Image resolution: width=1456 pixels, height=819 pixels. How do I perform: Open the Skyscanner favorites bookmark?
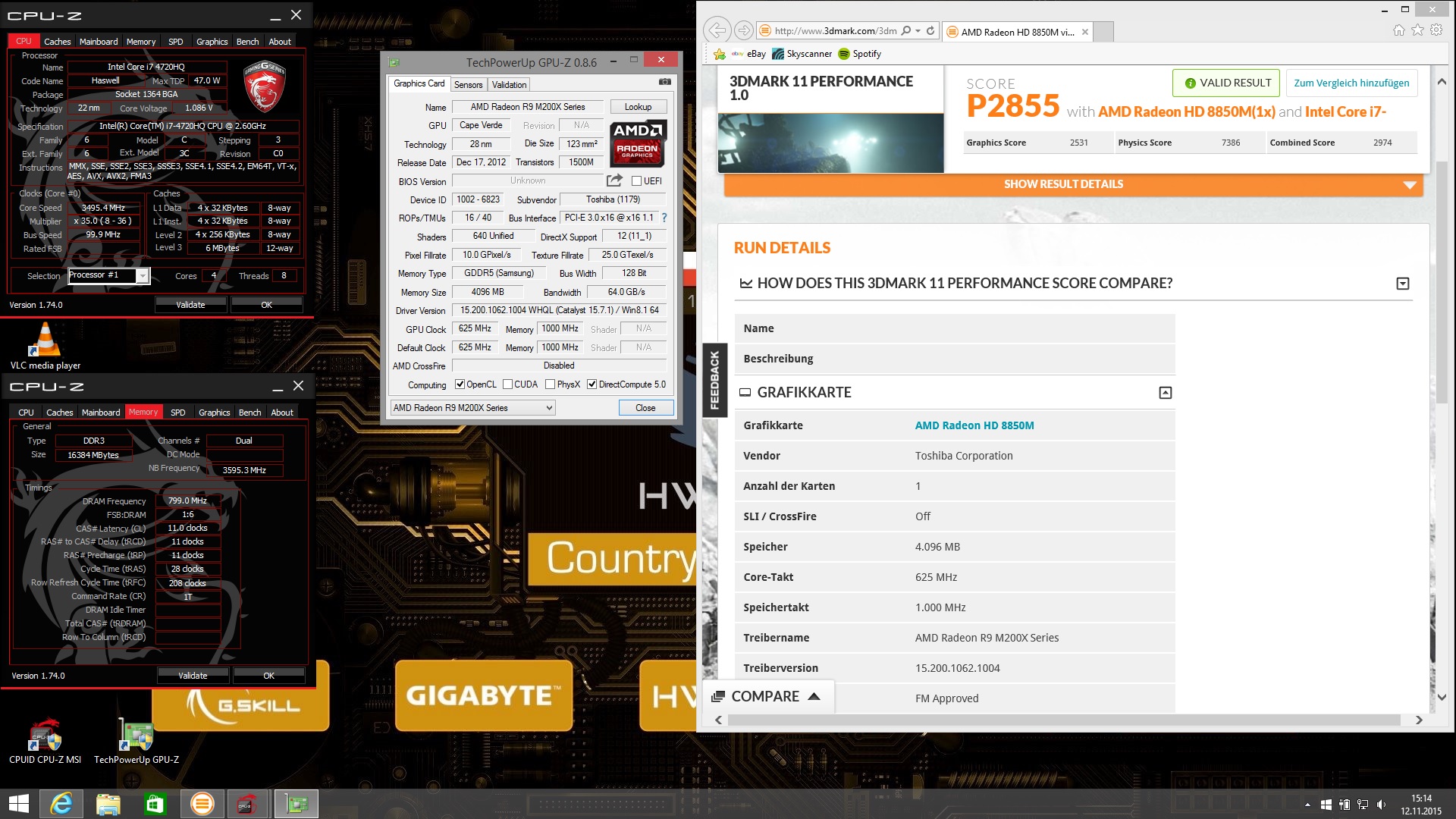click(x=802, y=54)
